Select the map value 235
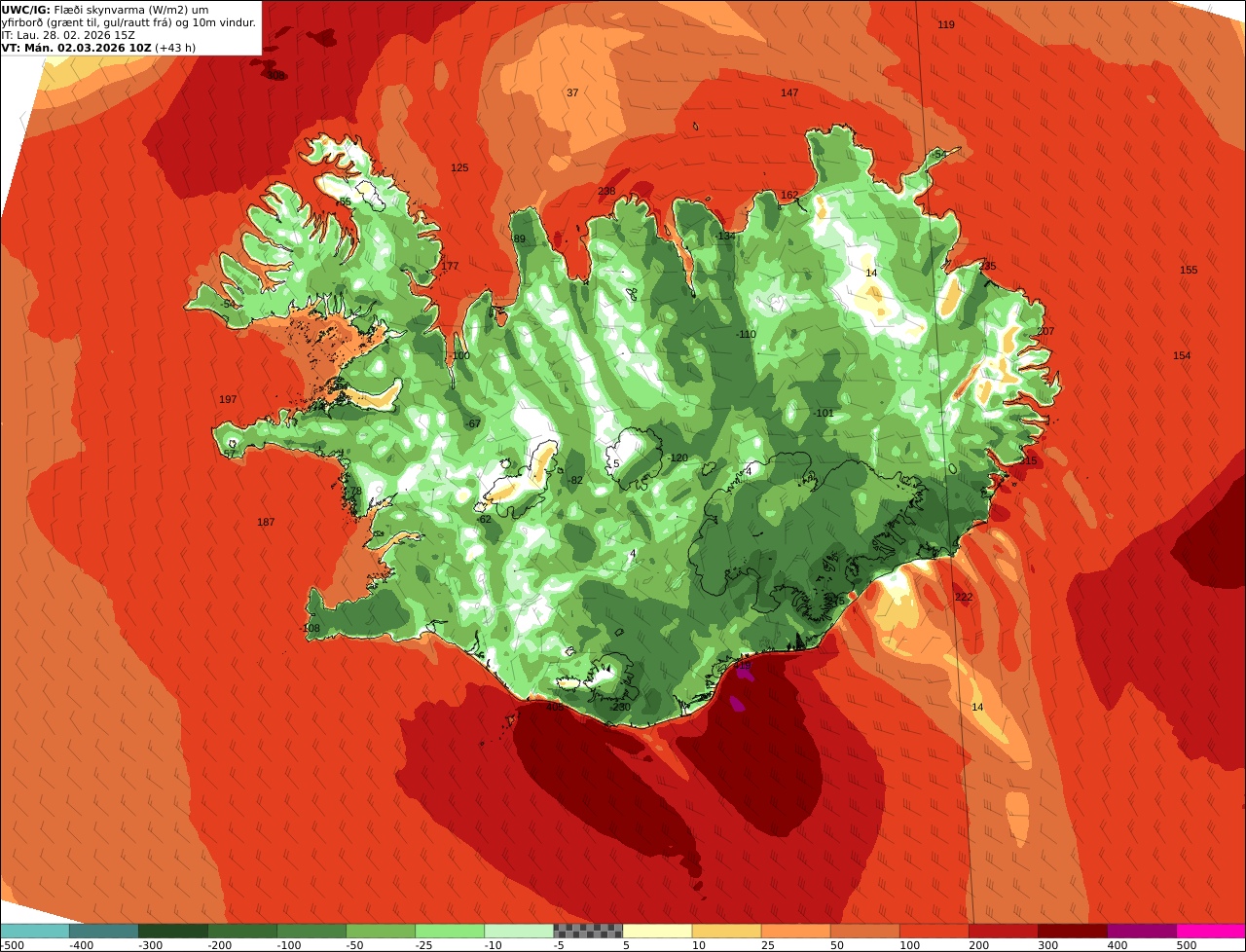 coord(988,266)
